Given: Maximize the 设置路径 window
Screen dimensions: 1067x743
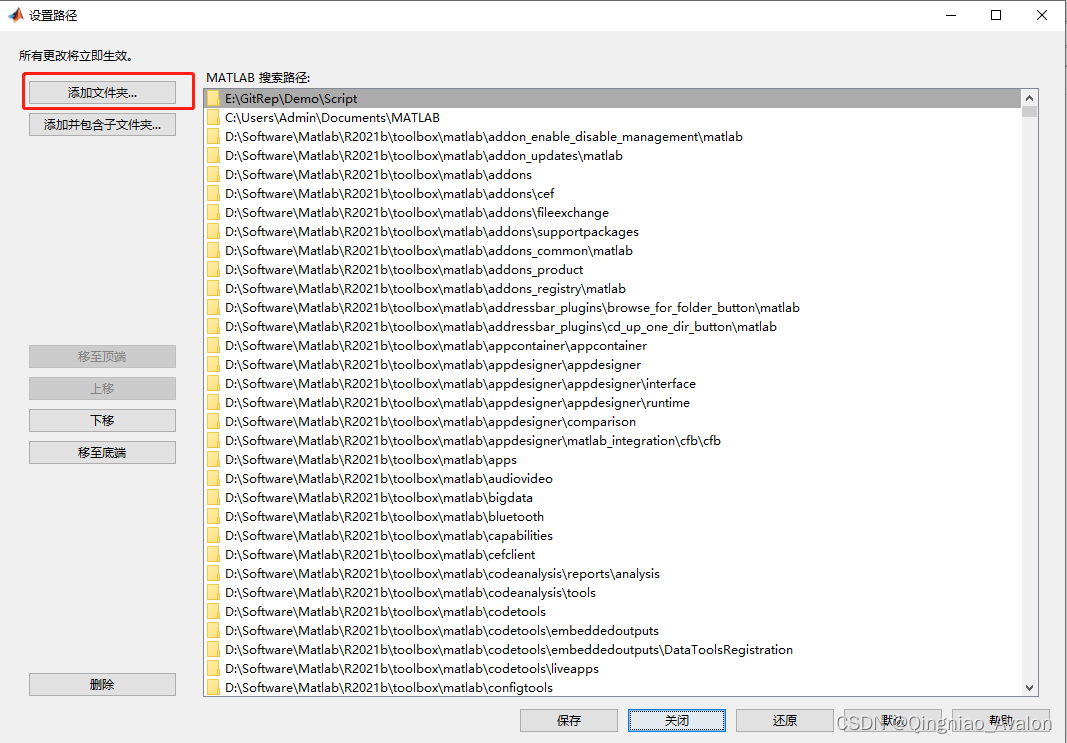Looking at the screenshot, I should point(996,15).
